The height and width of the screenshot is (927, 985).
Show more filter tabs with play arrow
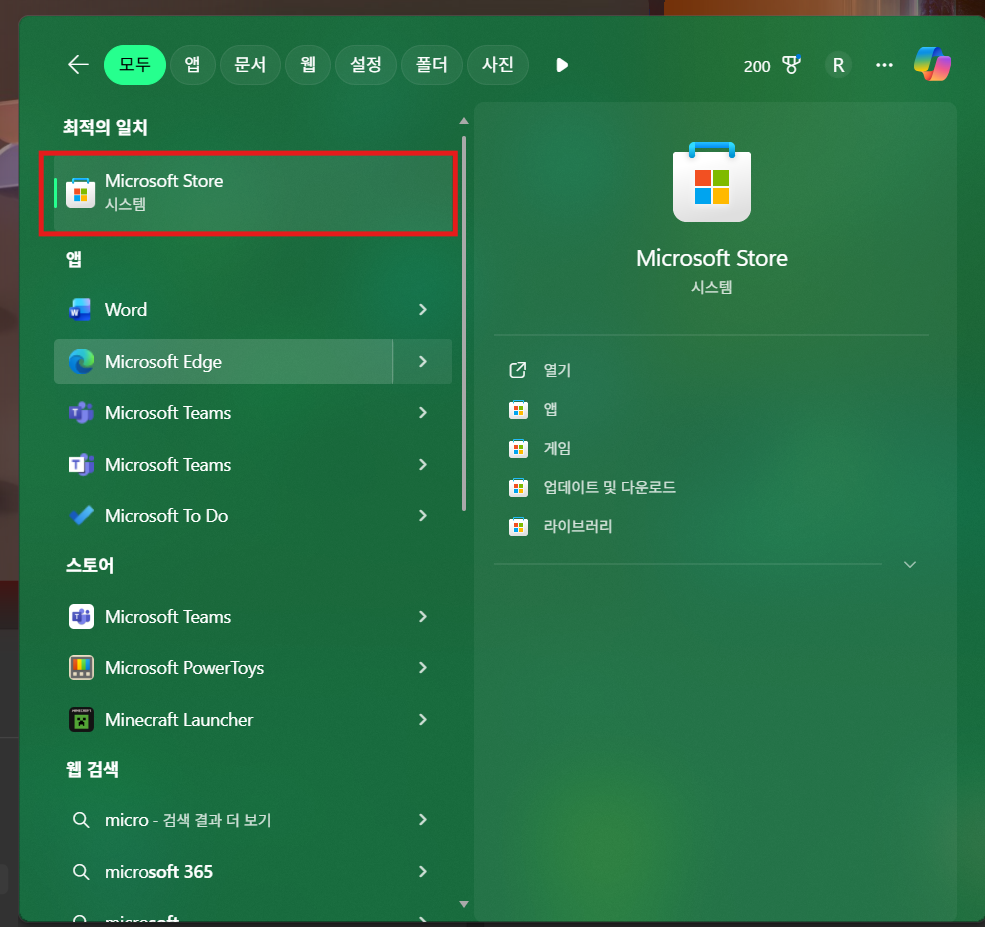click(562, 65)
